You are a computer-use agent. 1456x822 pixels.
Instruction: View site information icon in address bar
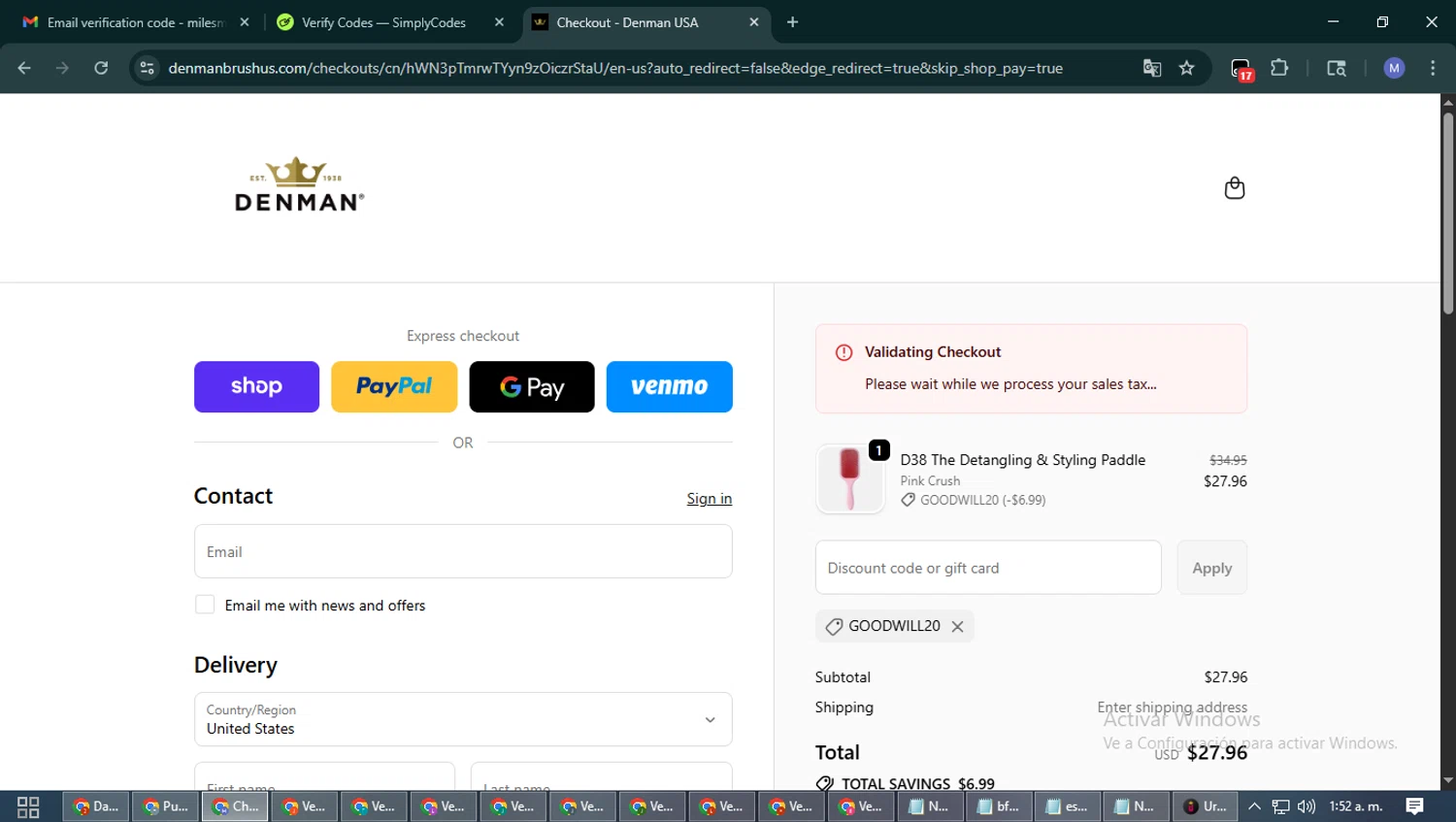point(148,68)
